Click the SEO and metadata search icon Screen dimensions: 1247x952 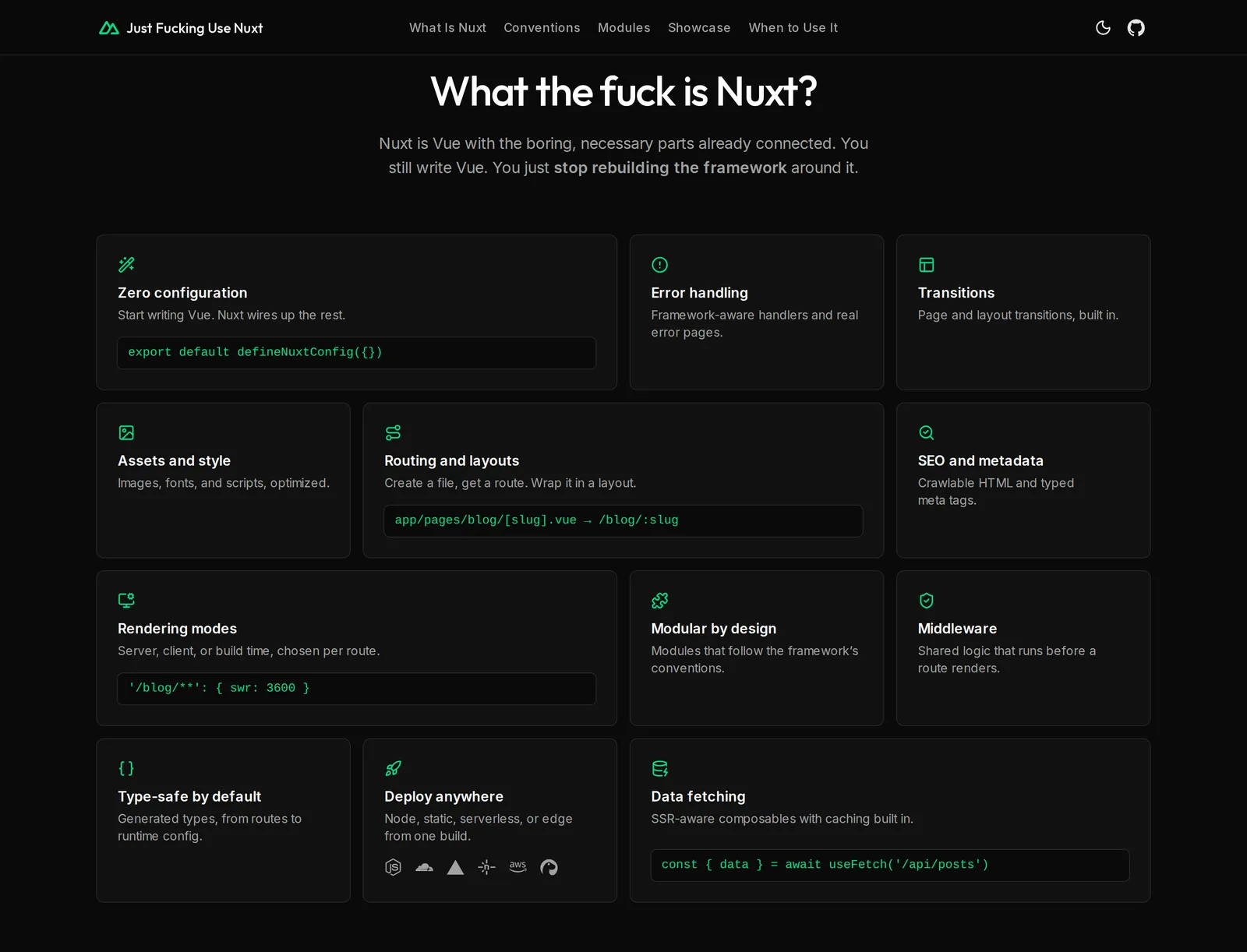coord(926,432)
